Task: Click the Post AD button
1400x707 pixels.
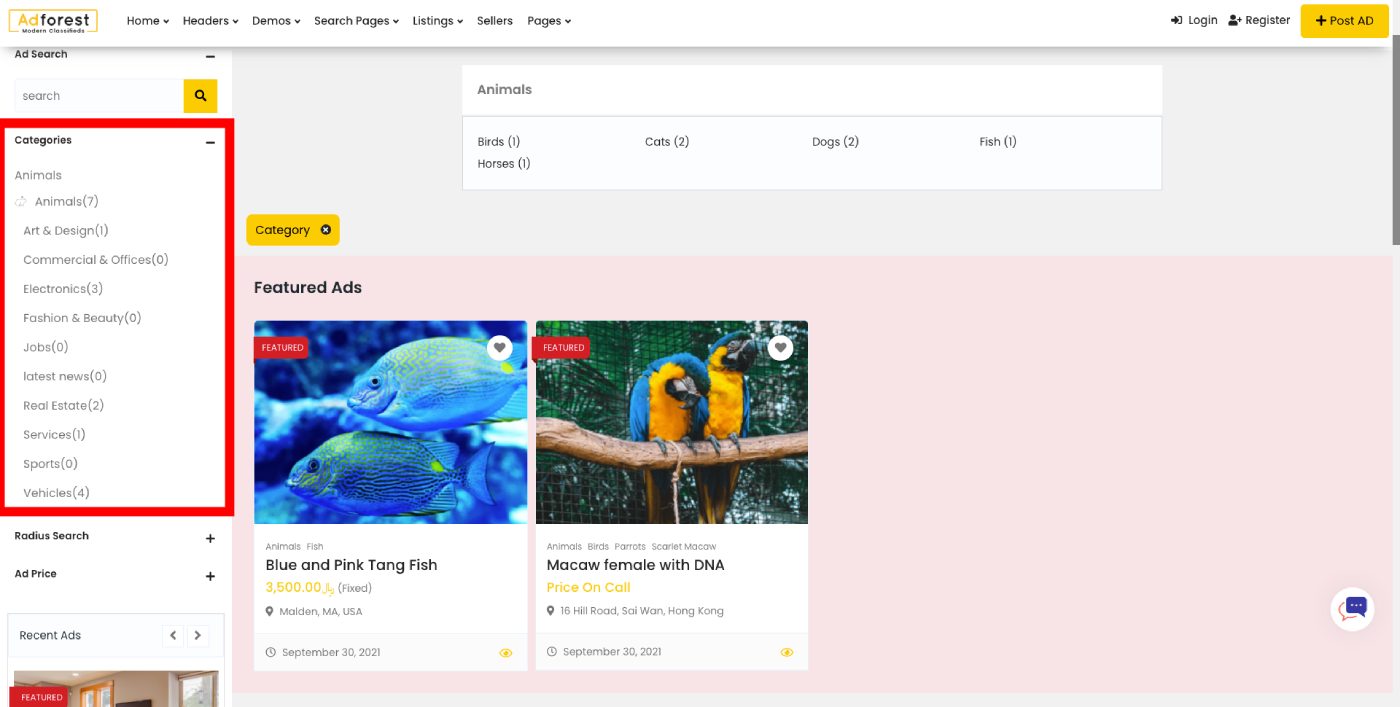Action: 1344,20
